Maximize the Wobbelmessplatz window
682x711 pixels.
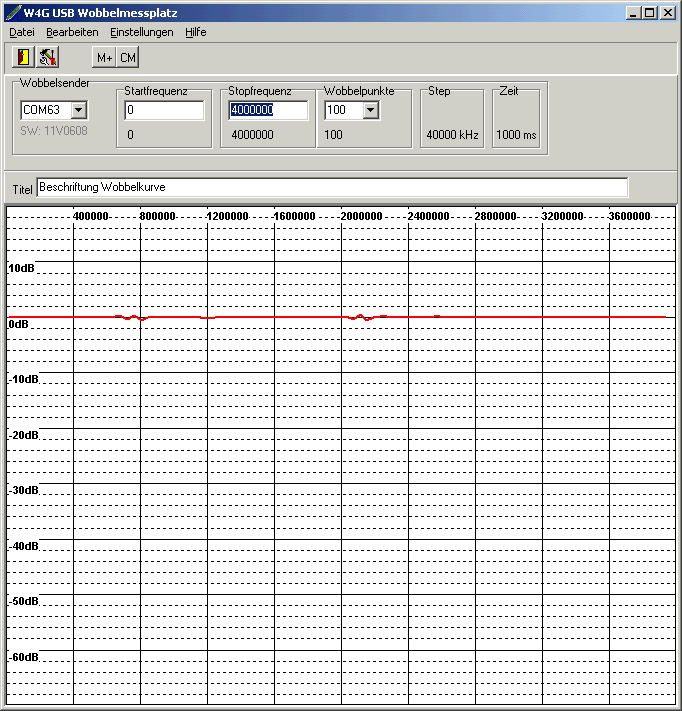pos(650,13)
